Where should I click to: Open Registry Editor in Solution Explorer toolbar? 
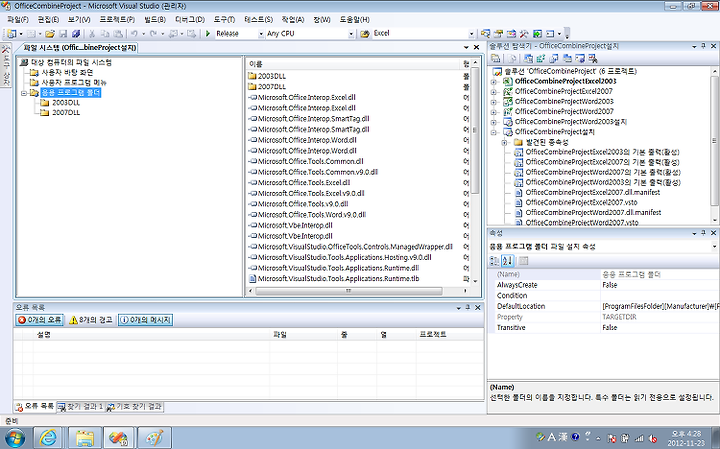pyautogui.click(x=541, y=58)
